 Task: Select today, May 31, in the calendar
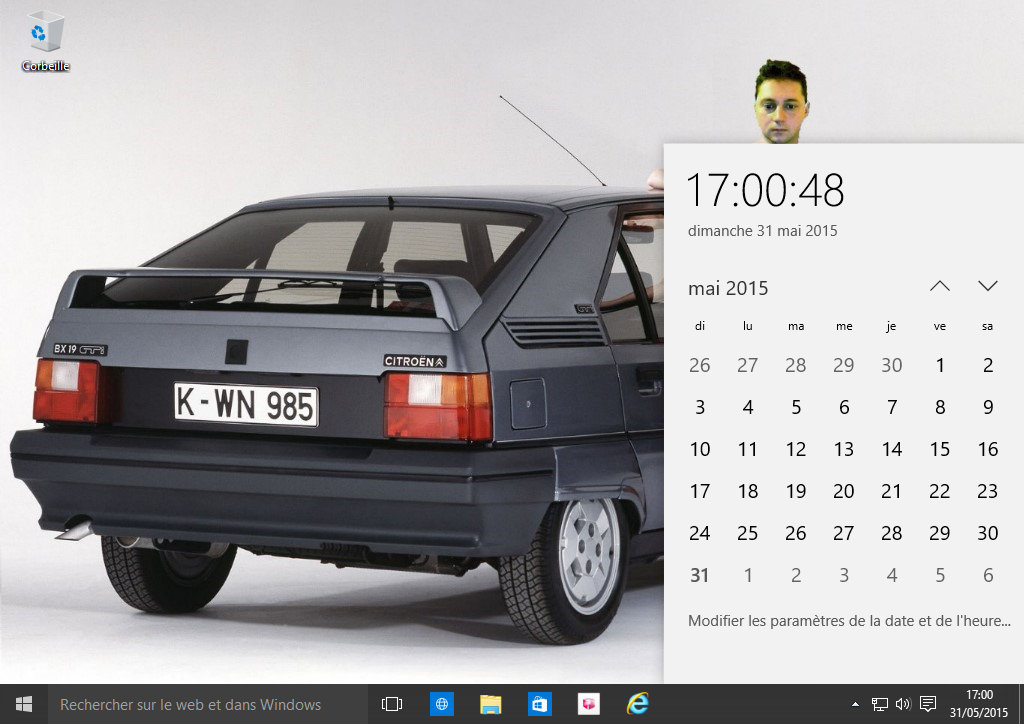(x=699, y=575)
